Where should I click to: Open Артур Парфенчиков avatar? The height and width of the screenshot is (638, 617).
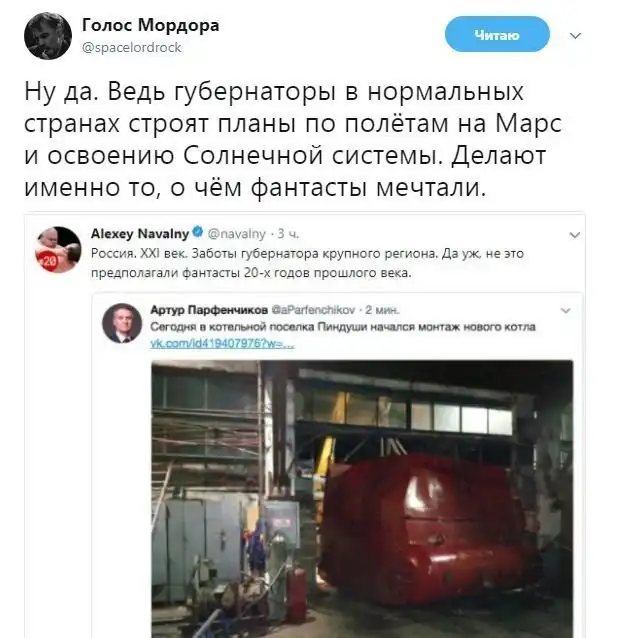coord(122,323)
